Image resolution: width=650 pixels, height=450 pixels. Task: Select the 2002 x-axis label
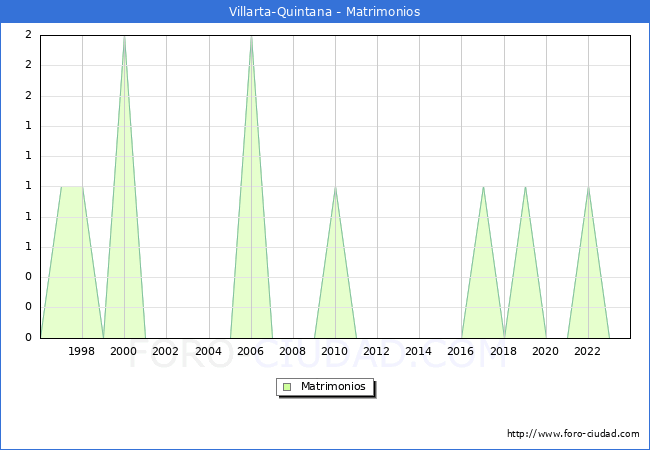[166, 351]
